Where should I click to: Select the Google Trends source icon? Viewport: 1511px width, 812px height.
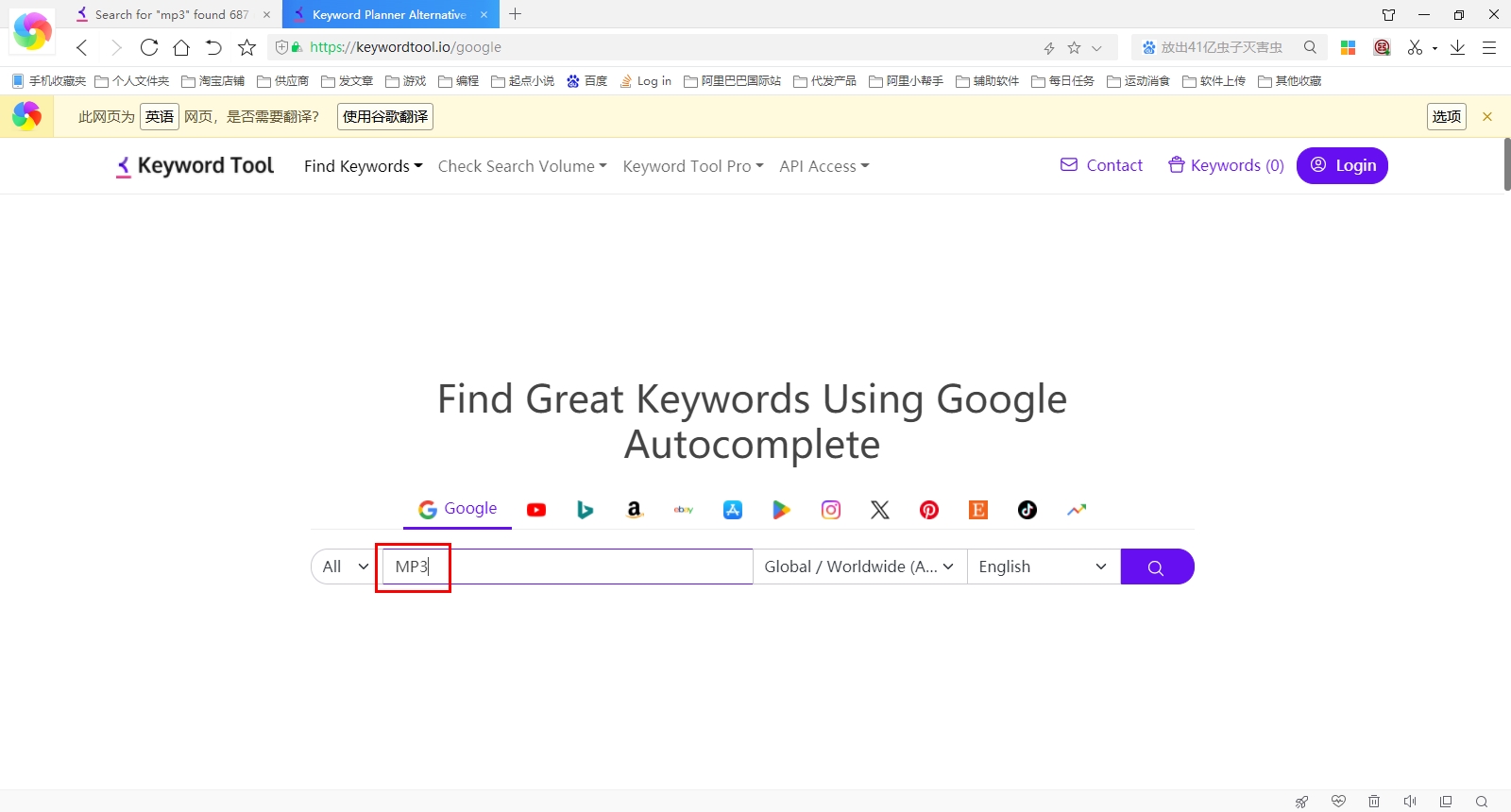pyautogui.click(x=1077, y=510)
